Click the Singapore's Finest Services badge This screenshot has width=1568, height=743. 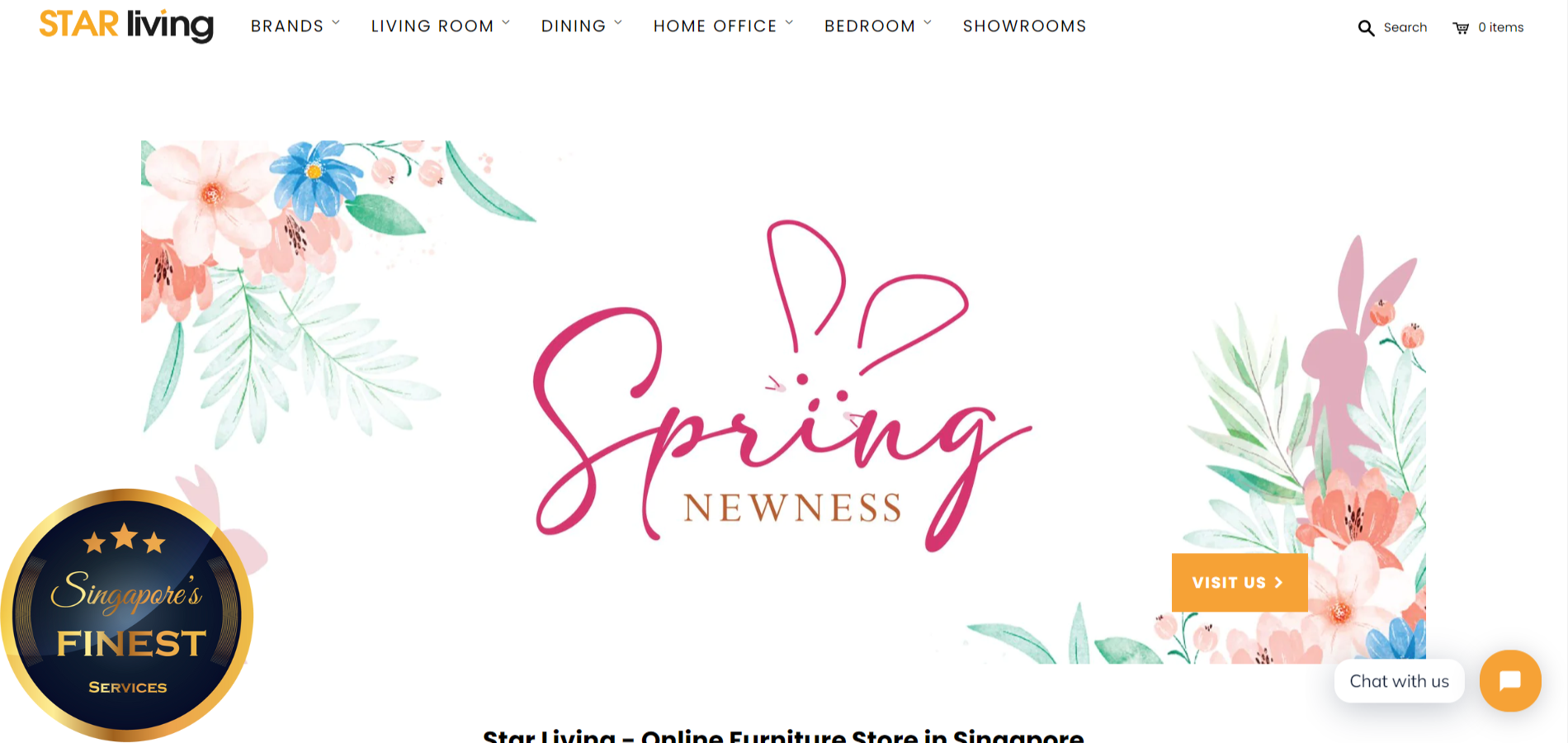126,615
